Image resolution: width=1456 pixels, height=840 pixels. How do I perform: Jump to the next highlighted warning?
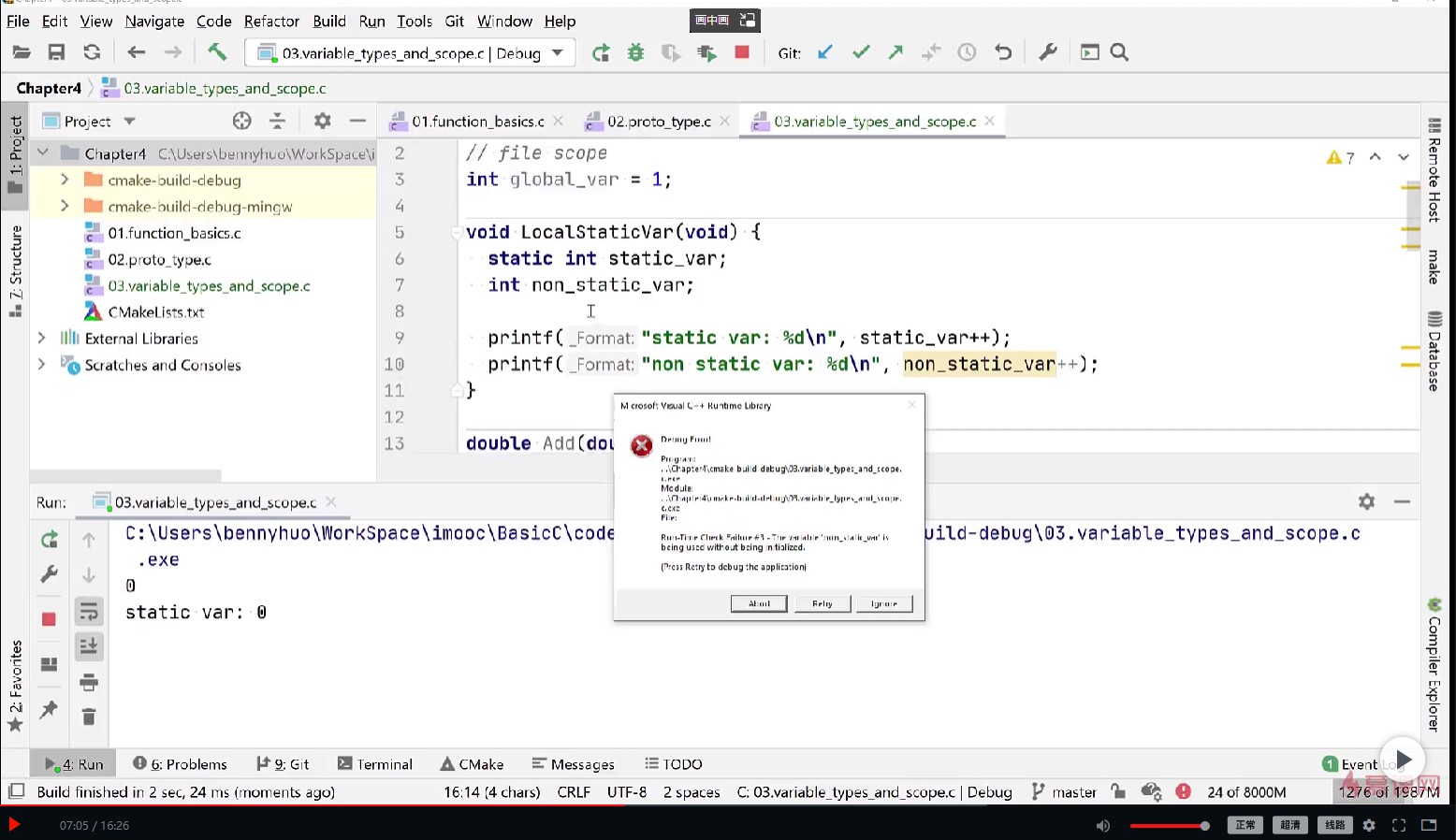[x=1404, y=157]
